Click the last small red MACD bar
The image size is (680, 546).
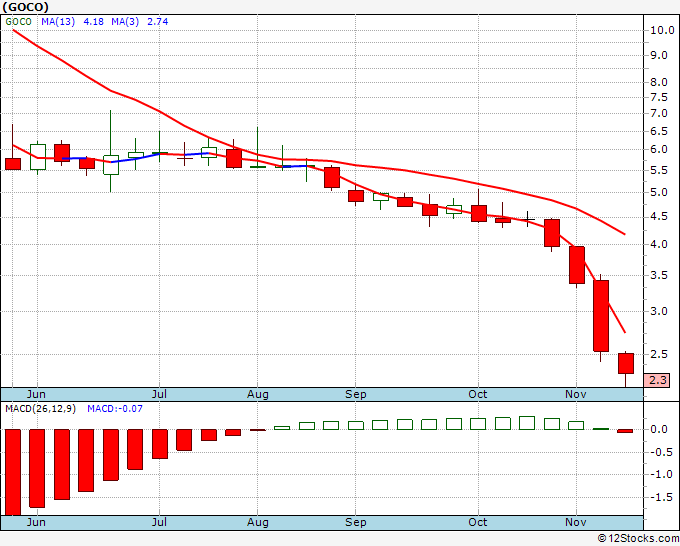point(625,431)
